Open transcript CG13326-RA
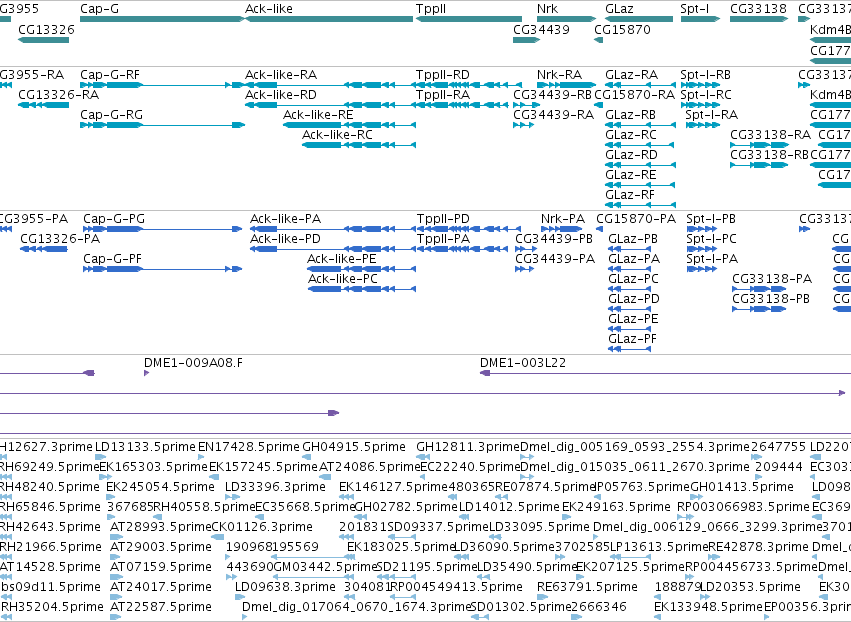This screenshot has width=851, height=622. 43,105
